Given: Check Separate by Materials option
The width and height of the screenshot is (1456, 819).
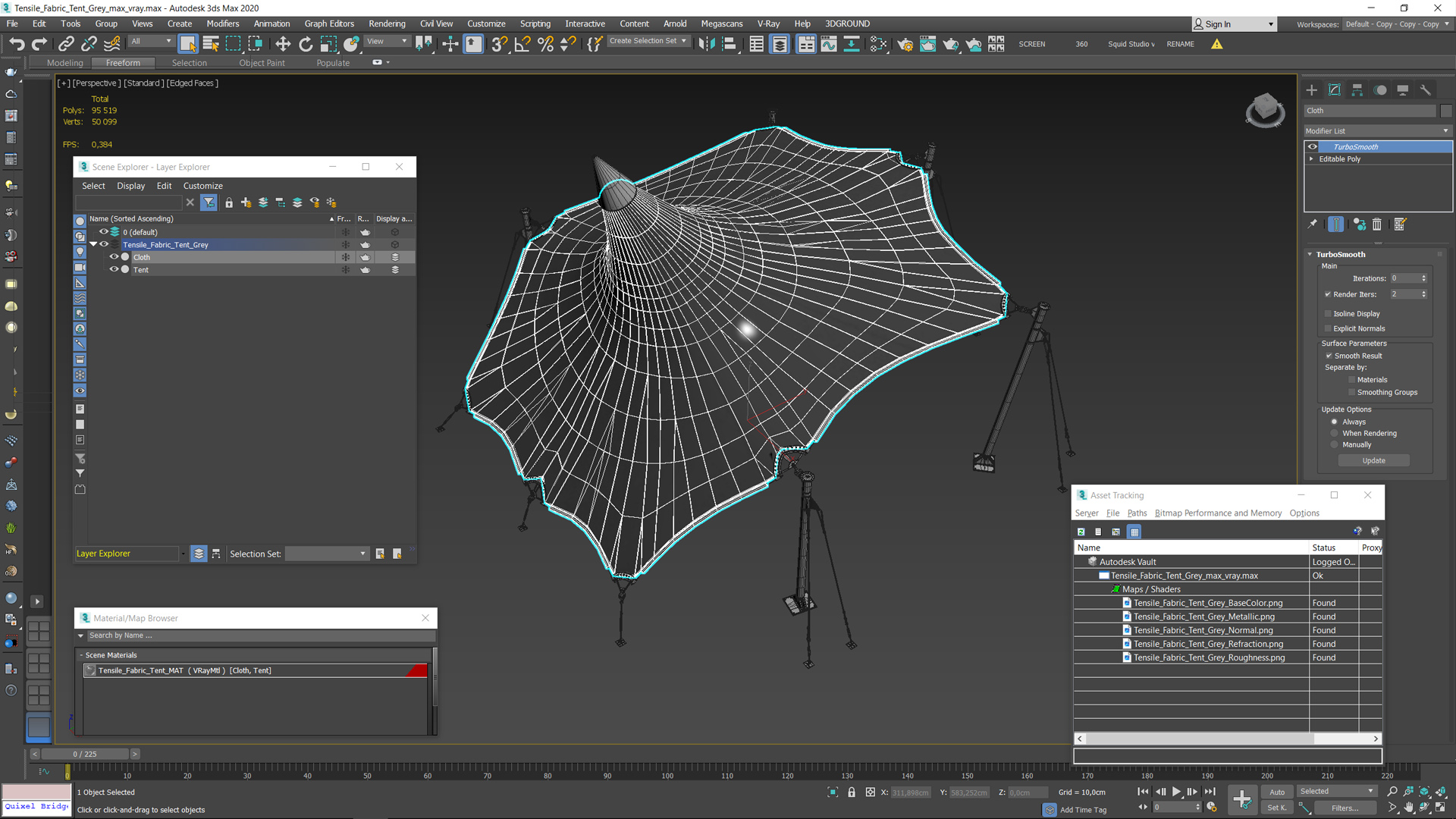Looking at the screenshot, I should click(x=1351, y=380).
